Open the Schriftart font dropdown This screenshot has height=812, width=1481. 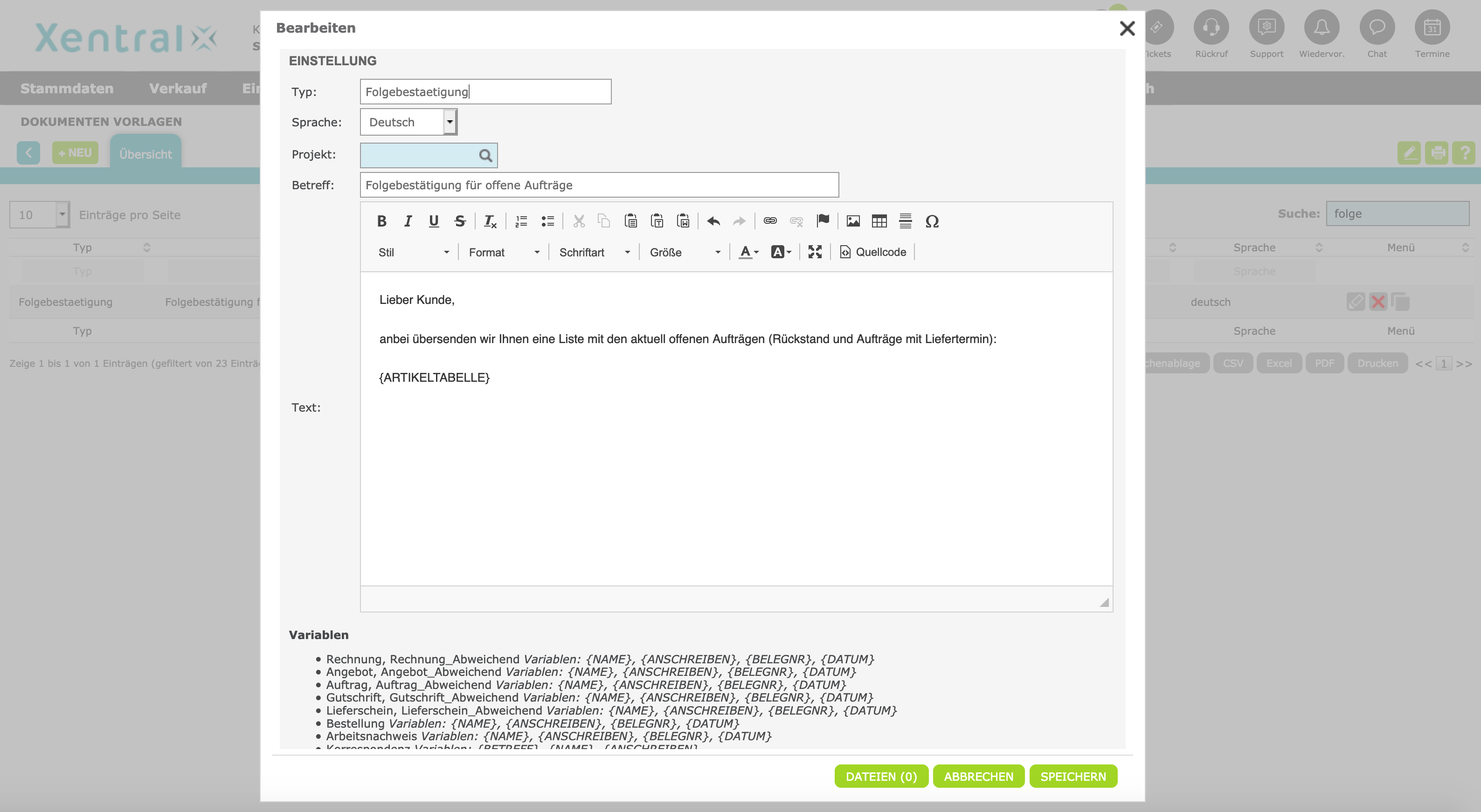[594, 252]
